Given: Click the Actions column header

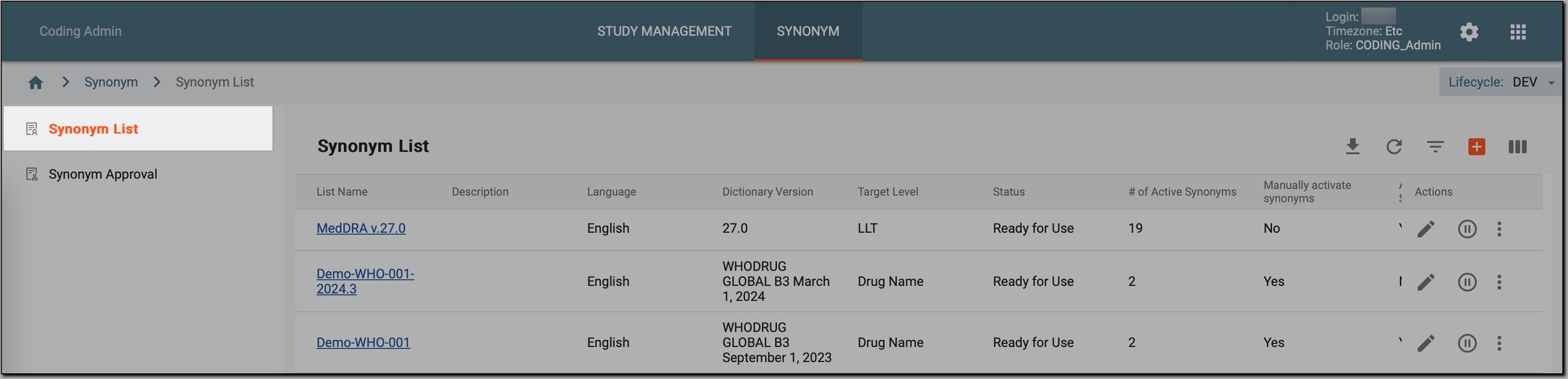Looking at the screenshot, I should 1433,192.
